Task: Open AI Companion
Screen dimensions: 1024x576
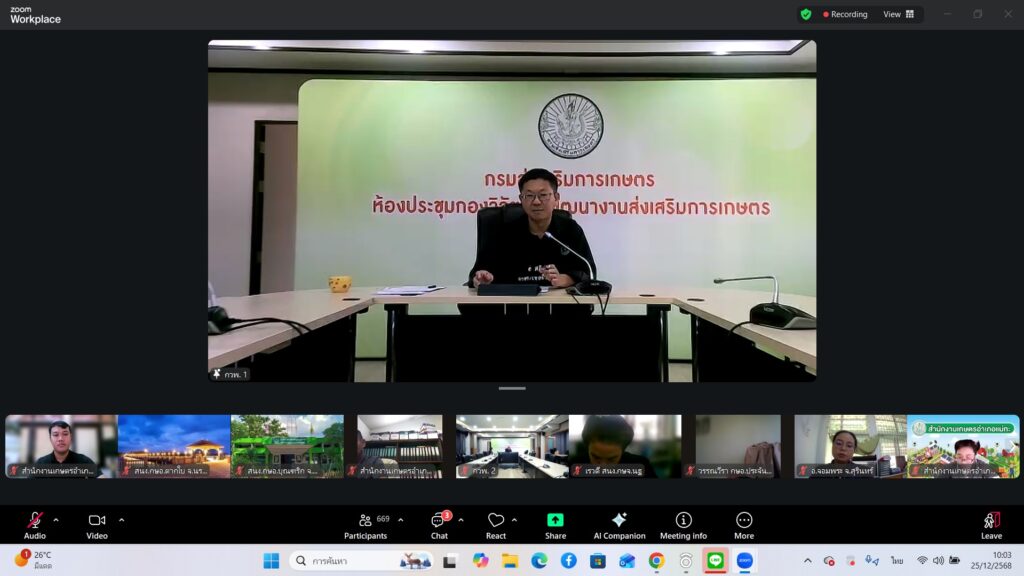Action: [x=619, y=524]
